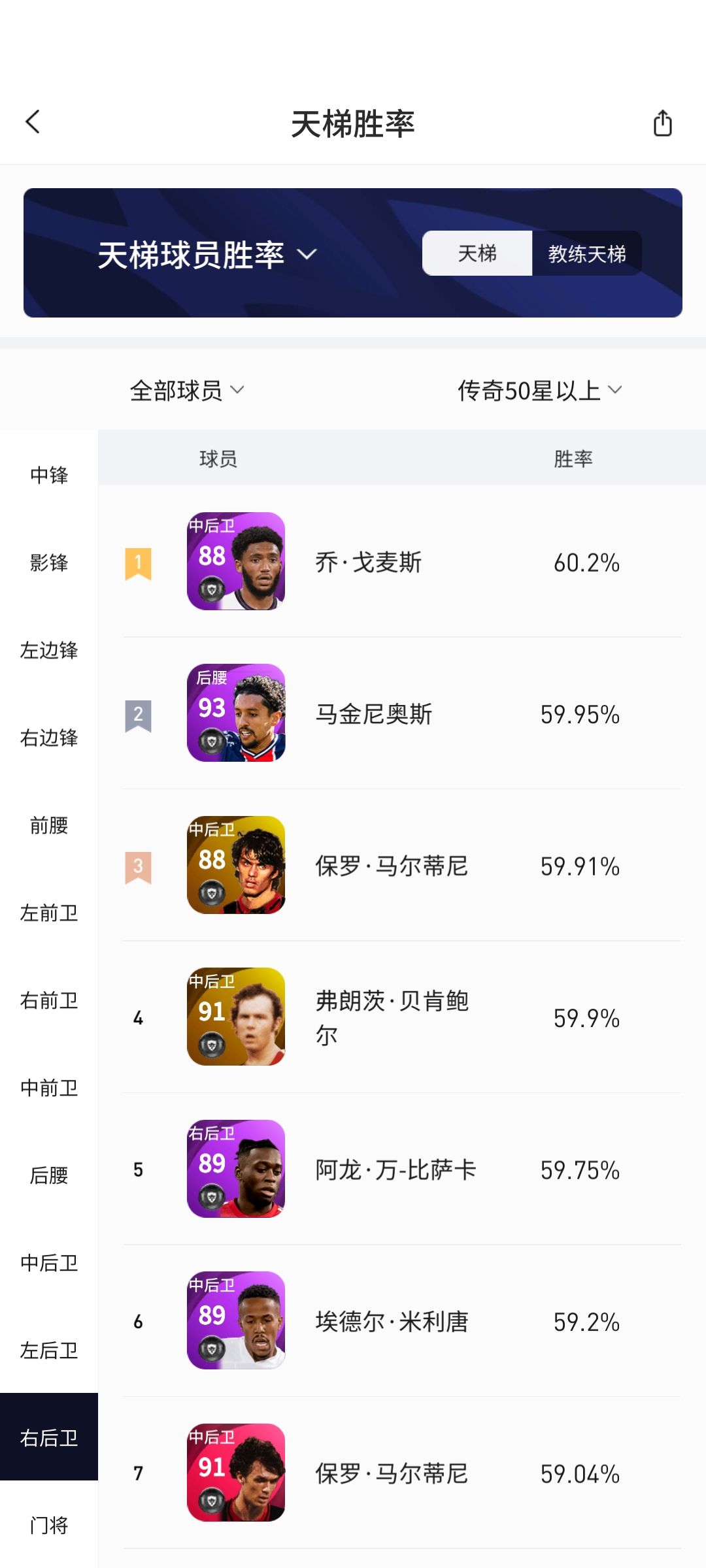The image size is (706, 1568).
Task: Expand 天梯球员胜率 dropdown
Action: tap(207, 255)
